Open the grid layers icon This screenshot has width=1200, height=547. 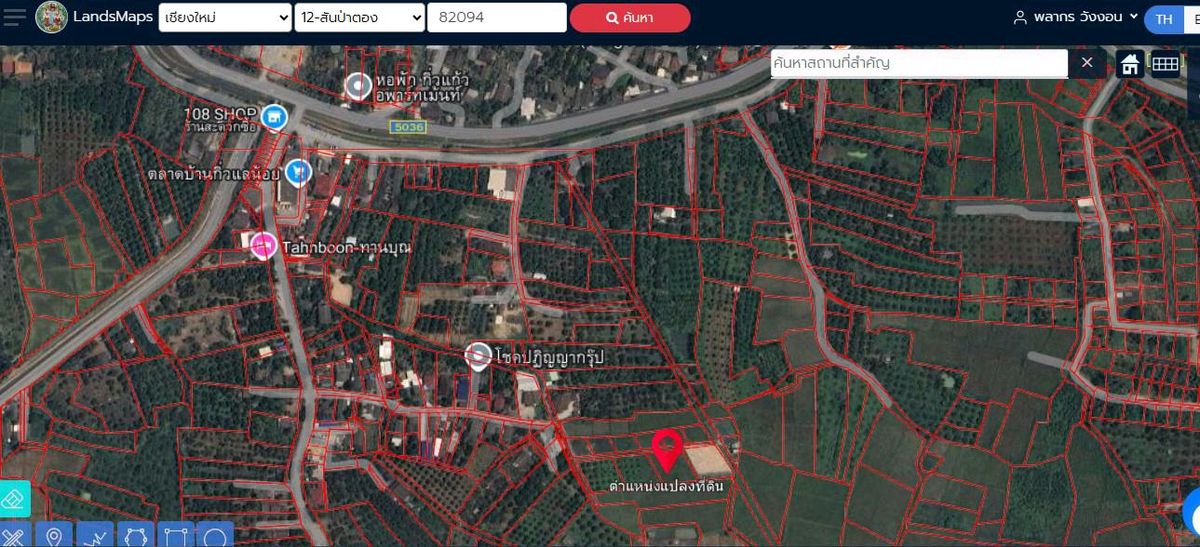1165,64
